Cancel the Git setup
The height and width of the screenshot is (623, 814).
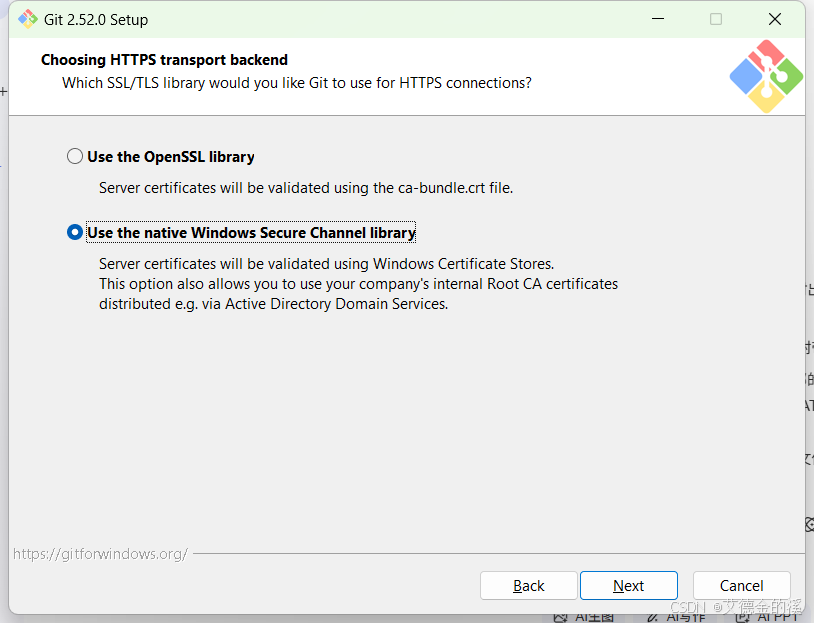pyautogui.click(x=741, y=586)
